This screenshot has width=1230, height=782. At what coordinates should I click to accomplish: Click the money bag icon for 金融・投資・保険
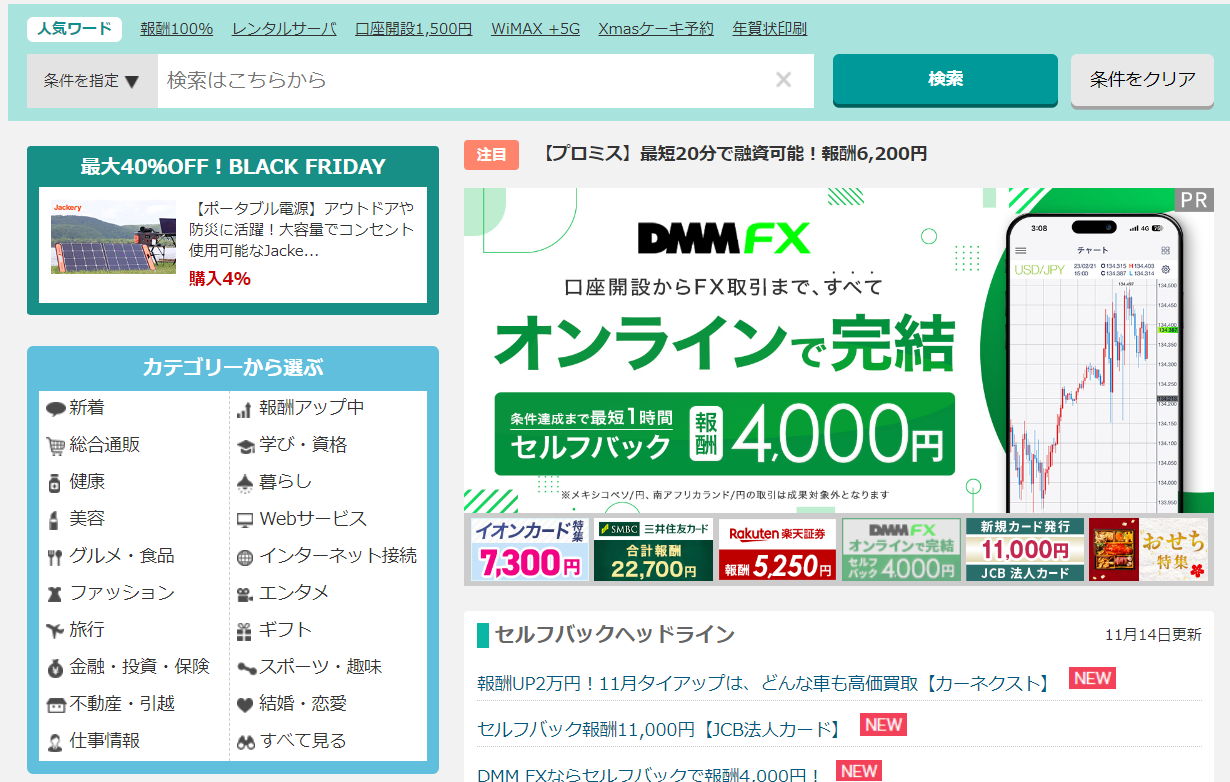coord(55,668)
